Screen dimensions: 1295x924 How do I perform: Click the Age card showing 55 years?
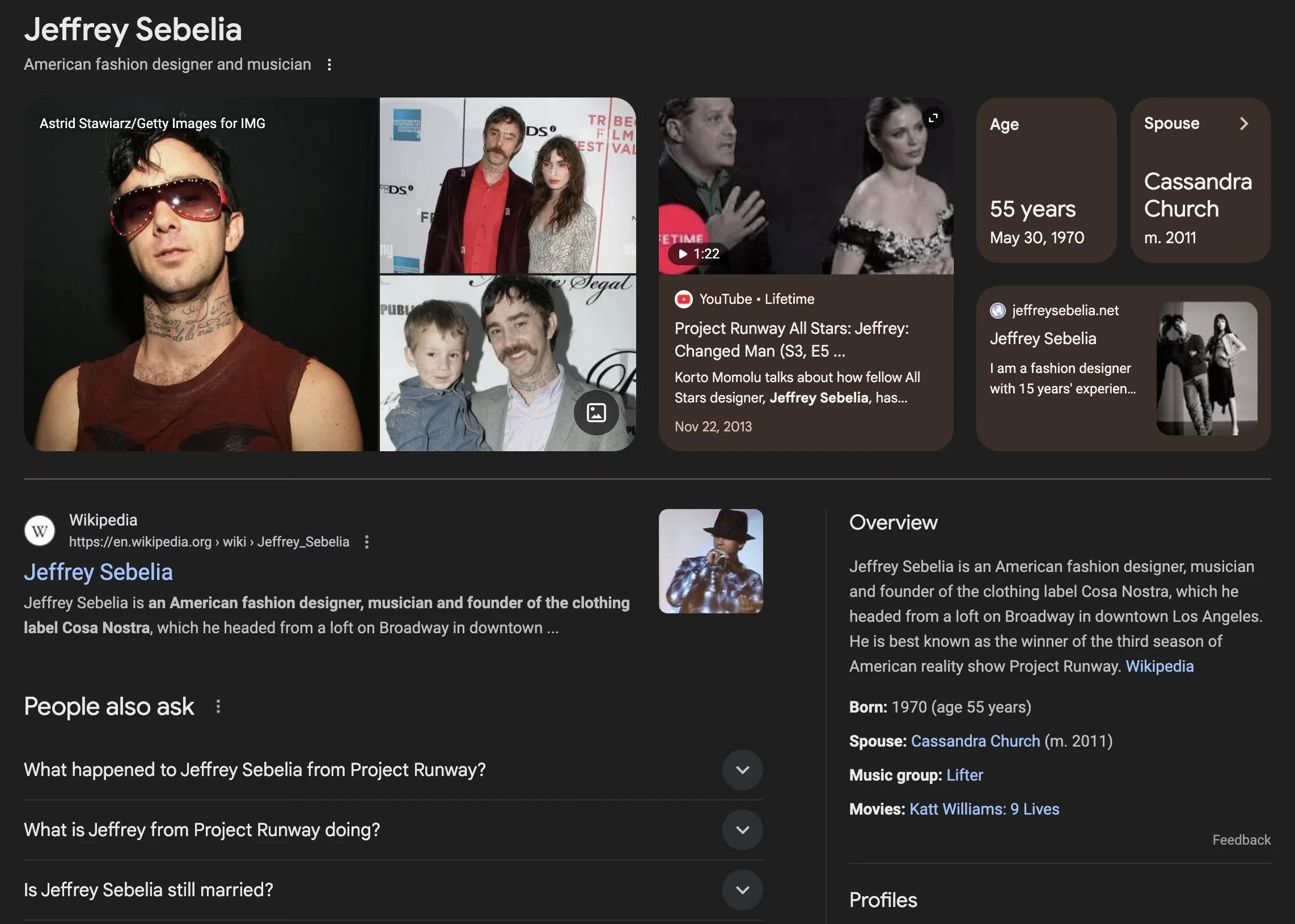point(1046,181)
